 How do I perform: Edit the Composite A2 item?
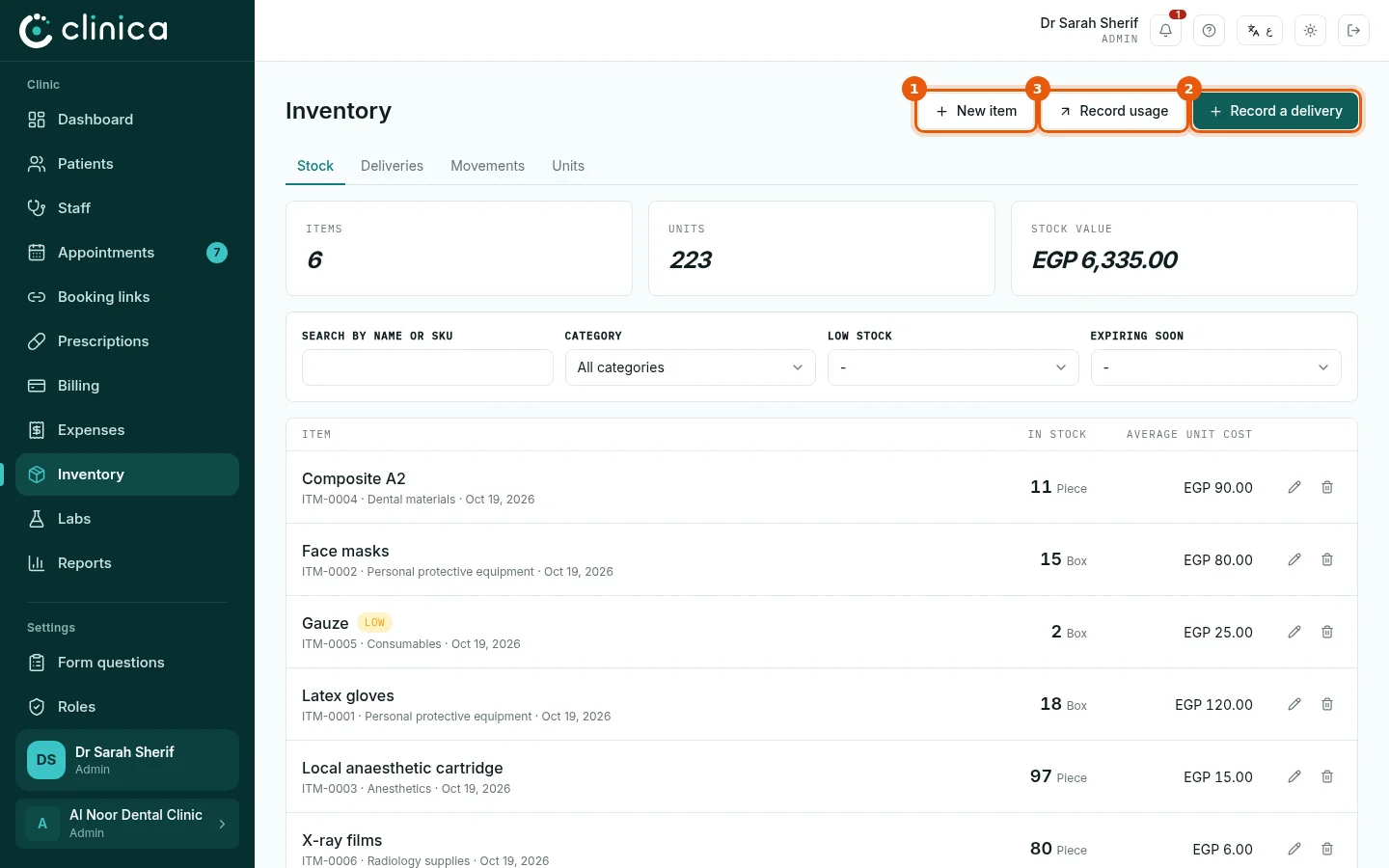click(x=1294, y=487)
